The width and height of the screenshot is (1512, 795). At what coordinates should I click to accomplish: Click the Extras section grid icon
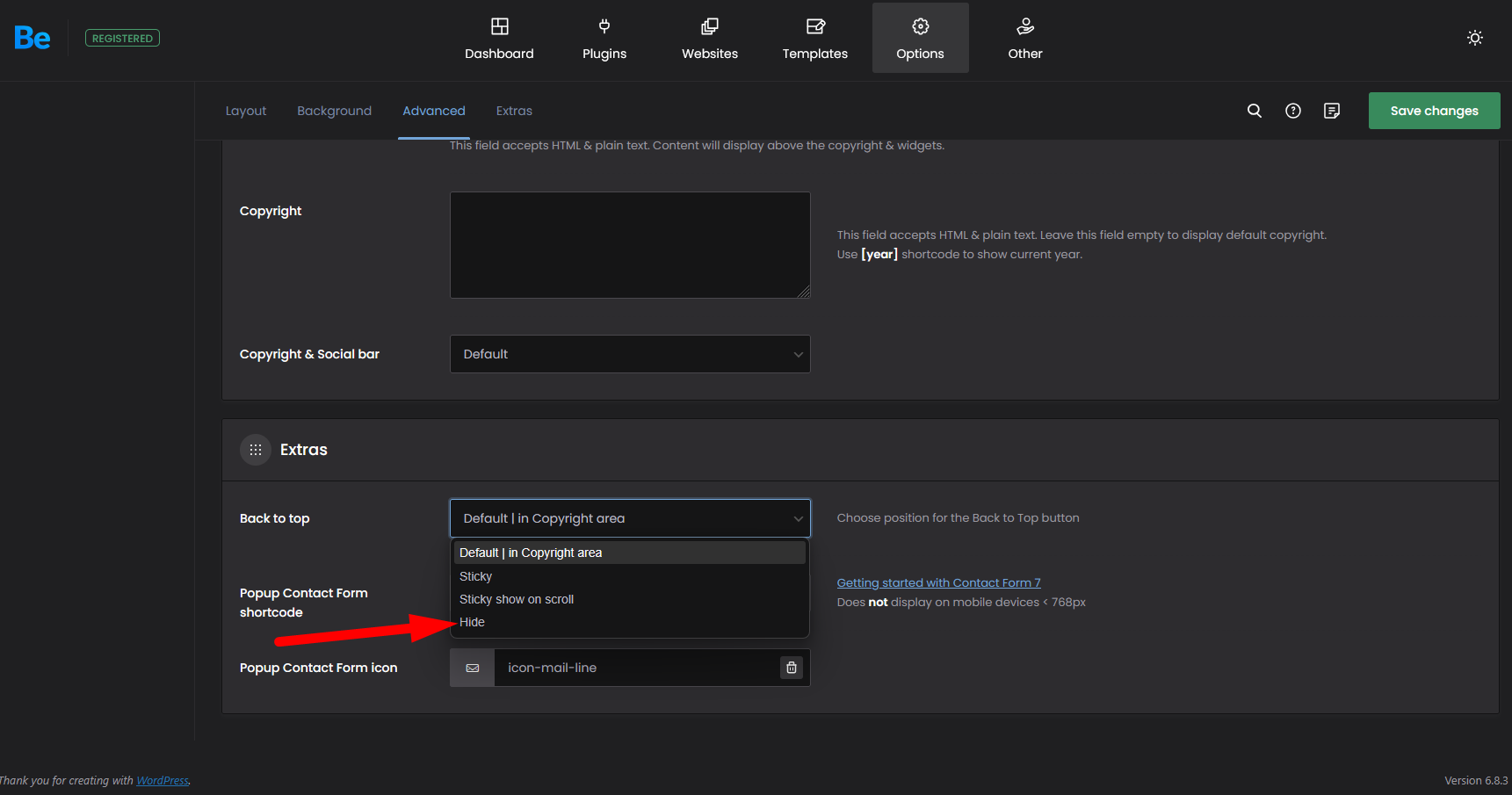click(x=256, y=450)
